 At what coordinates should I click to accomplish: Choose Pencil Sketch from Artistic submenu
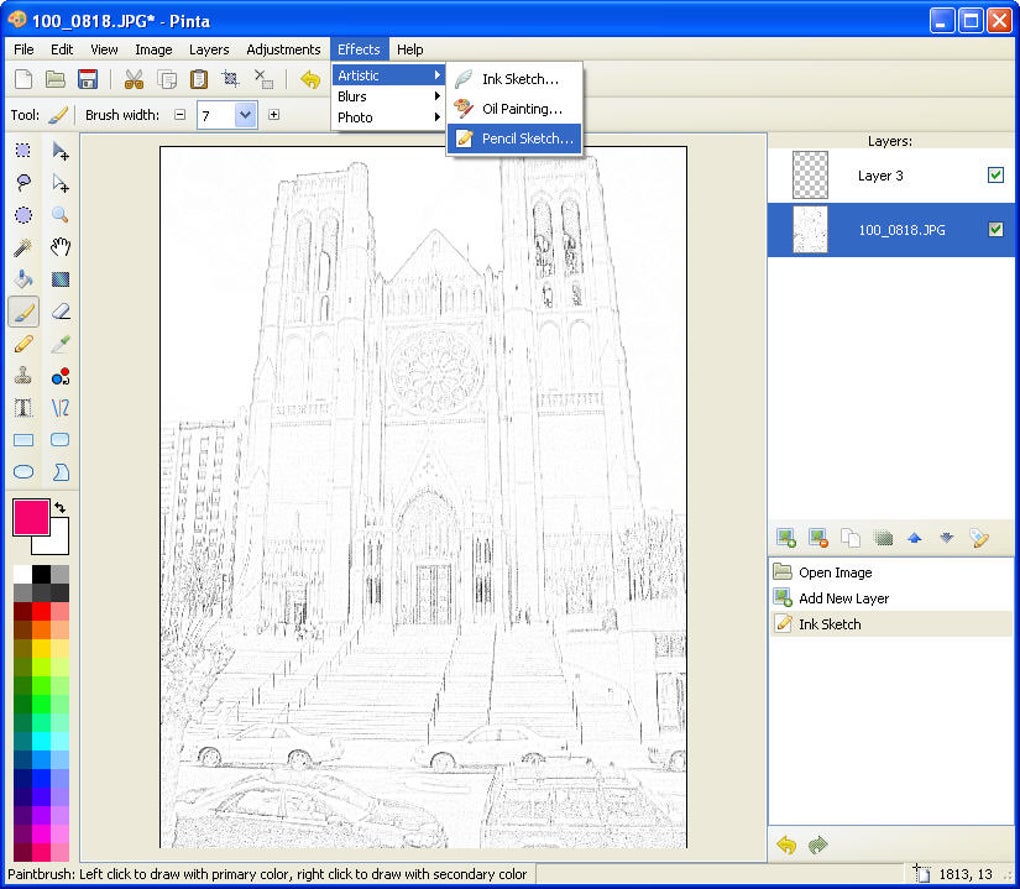point(527,139)
